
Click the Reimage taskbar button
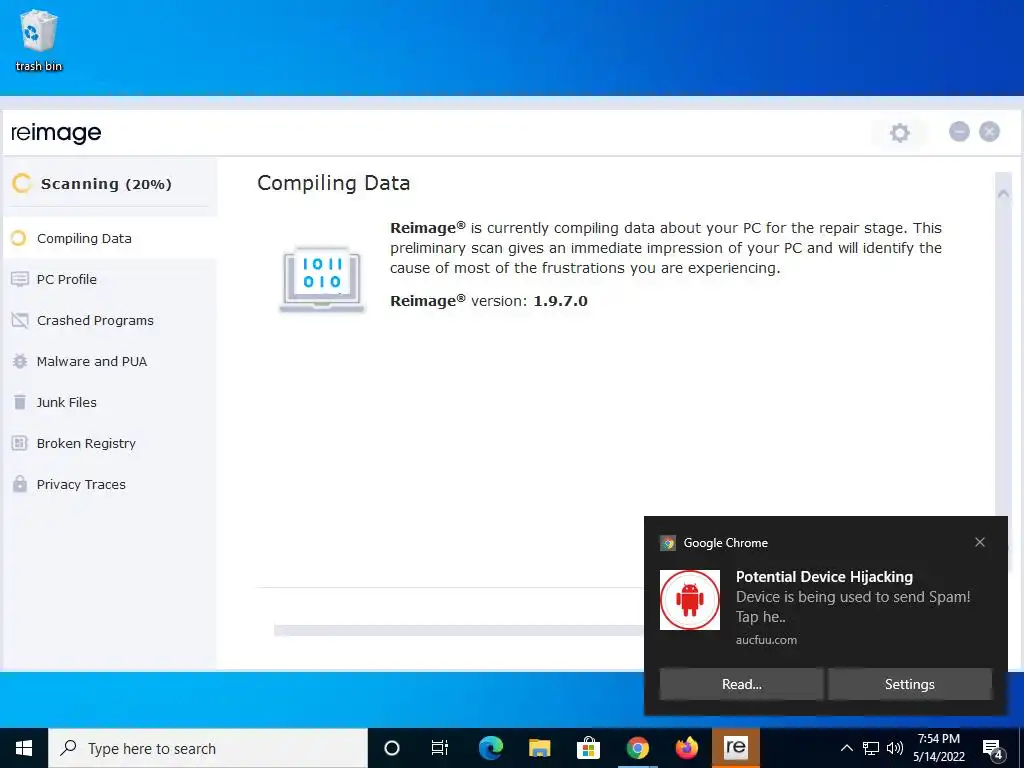(x=735, y=748)
